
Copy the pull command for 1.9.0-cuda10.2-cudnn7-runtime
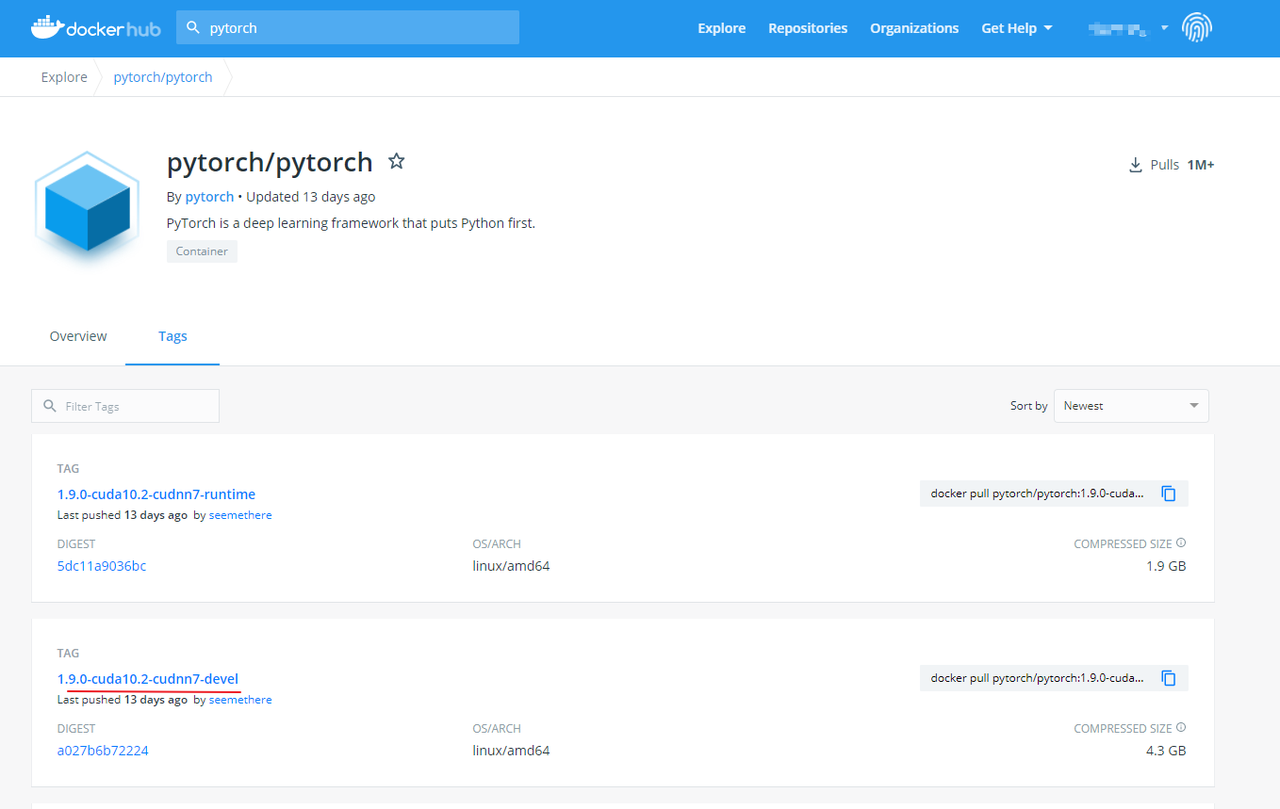(1168, 493)
